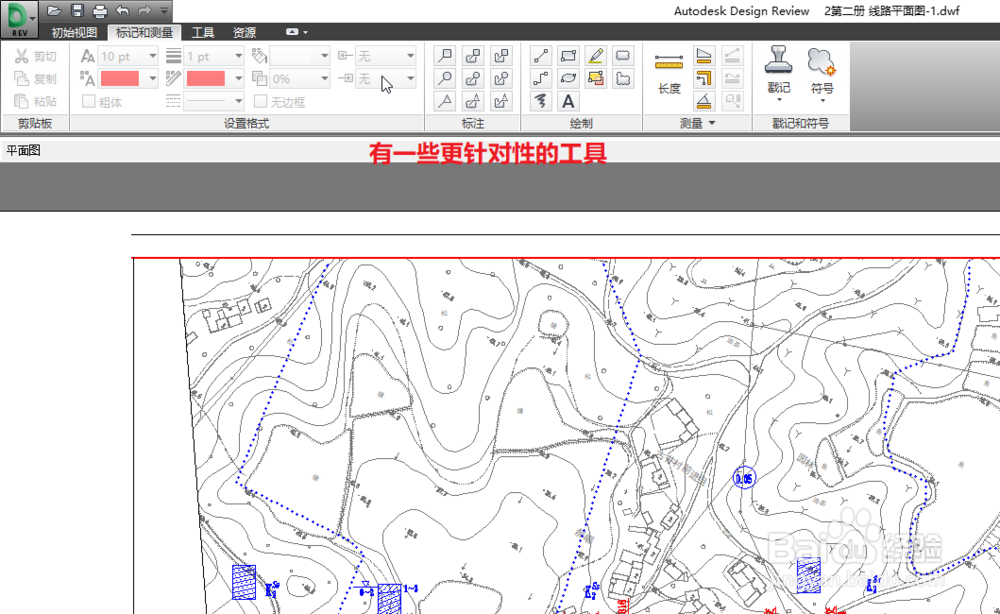Click the 剪切 (cut) button
The image size is (1000, 614).
click(36, 56)
